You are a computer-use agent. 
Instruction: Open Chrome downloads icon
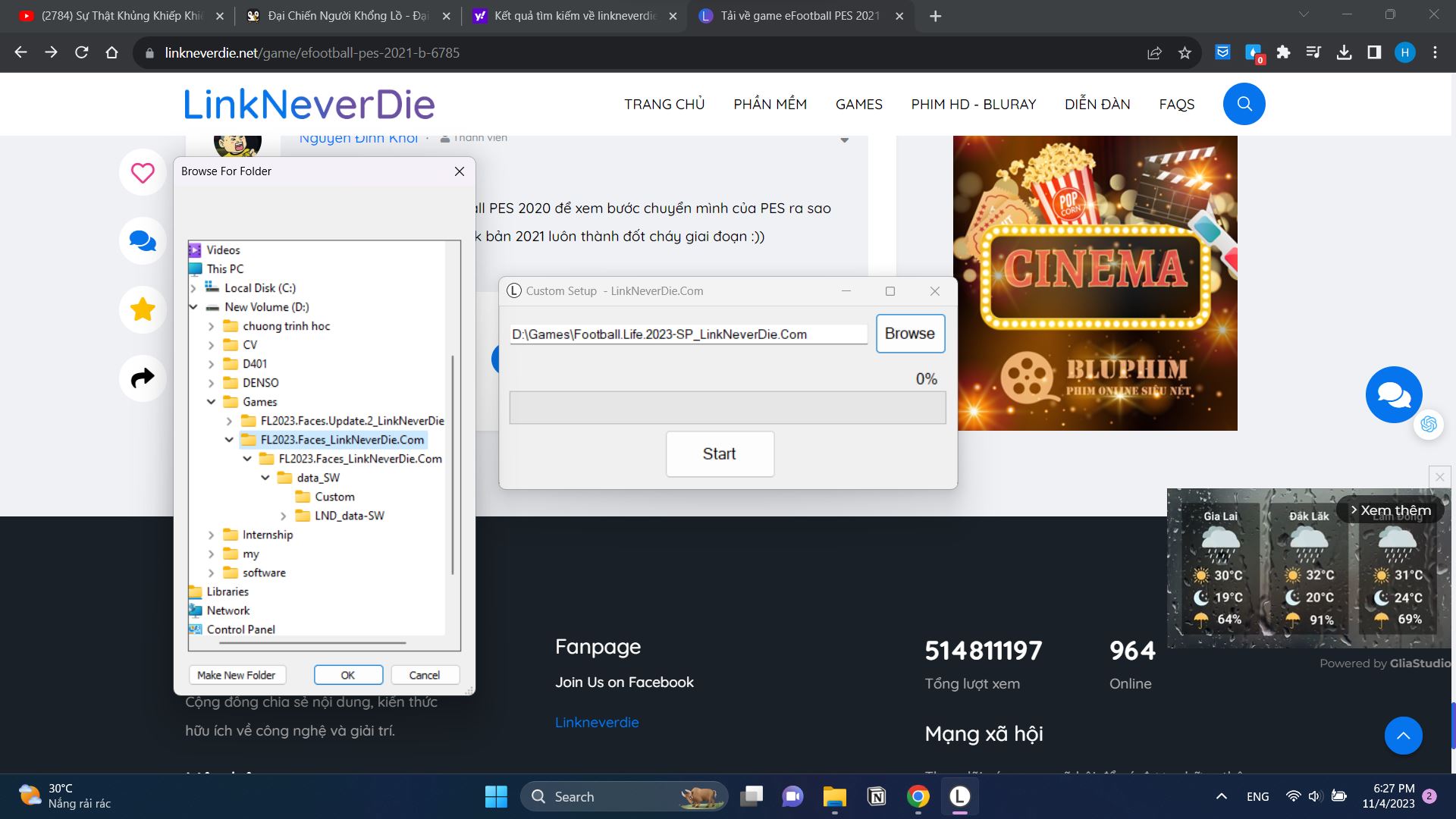[1344, 53]
